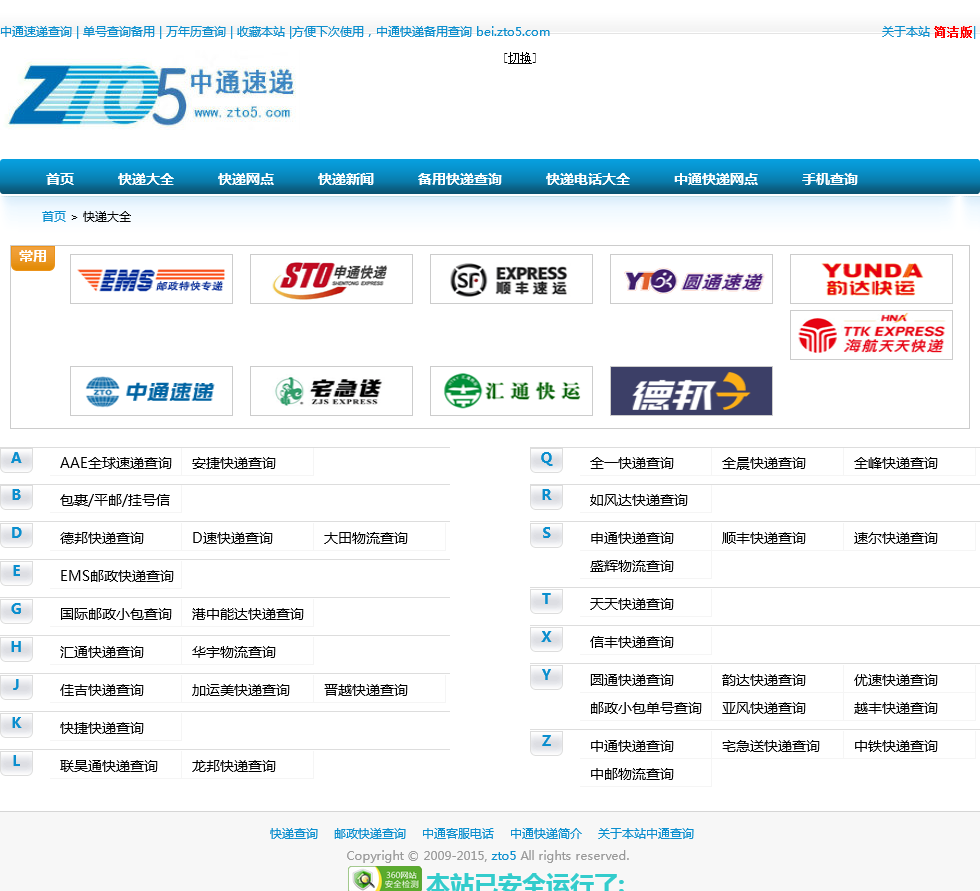Open 港中能达快递查询

point(248,614)
